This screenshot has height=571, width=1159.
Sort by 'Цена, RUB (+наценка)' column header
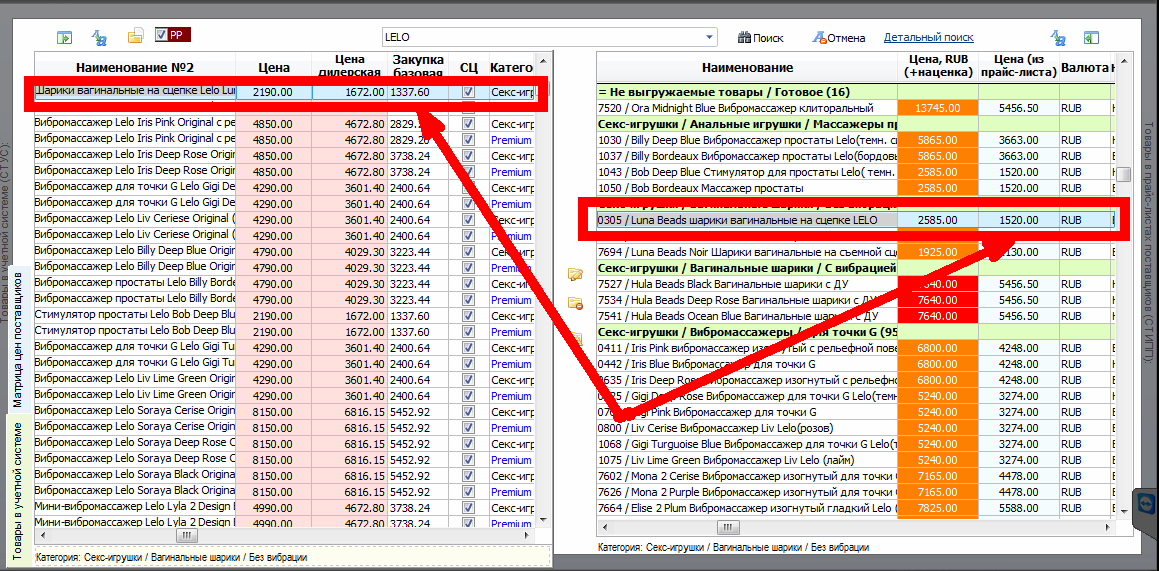[937, 67]
